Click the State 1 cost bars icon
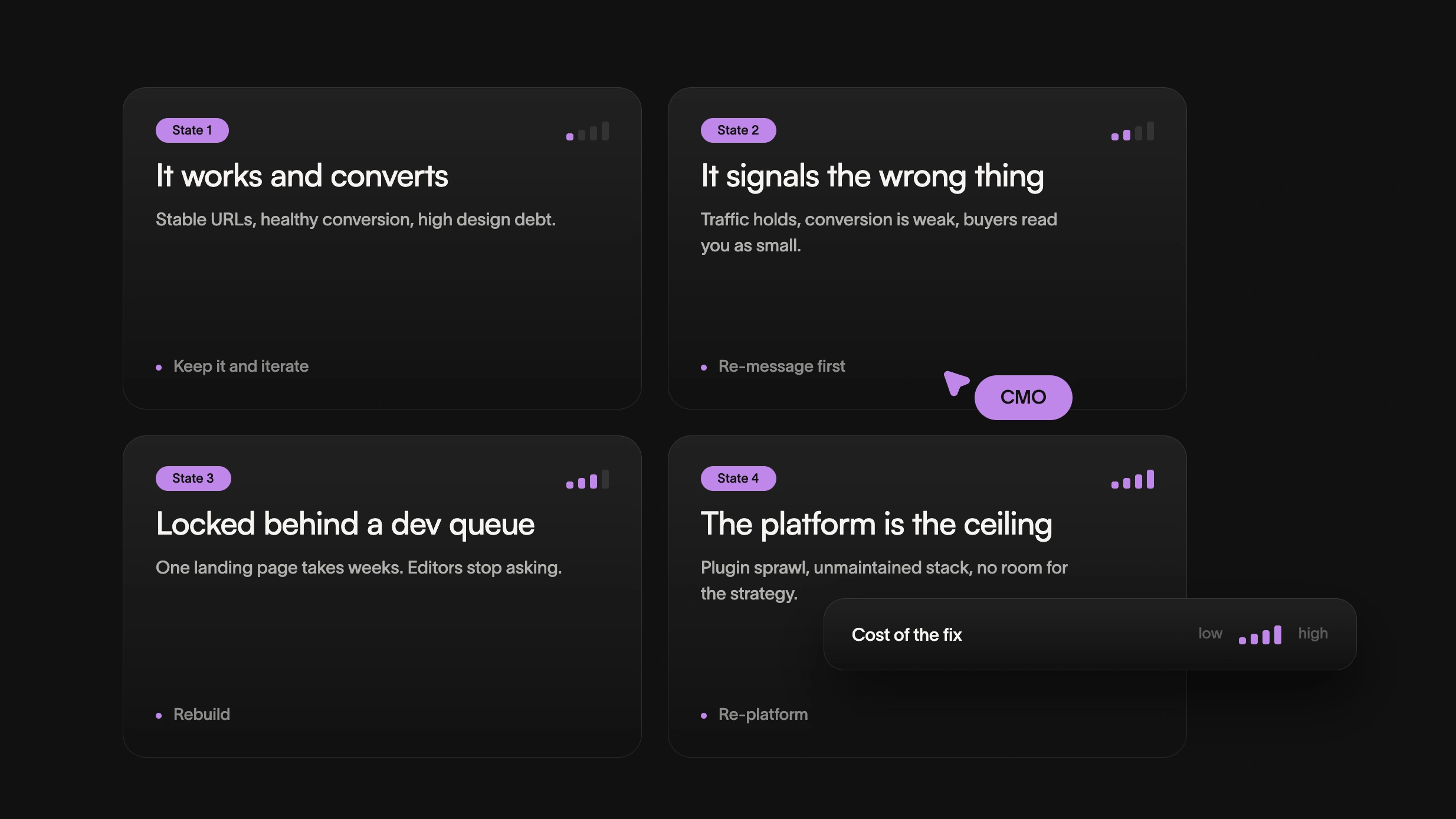The image size is (1456, 819). [588, 131]
